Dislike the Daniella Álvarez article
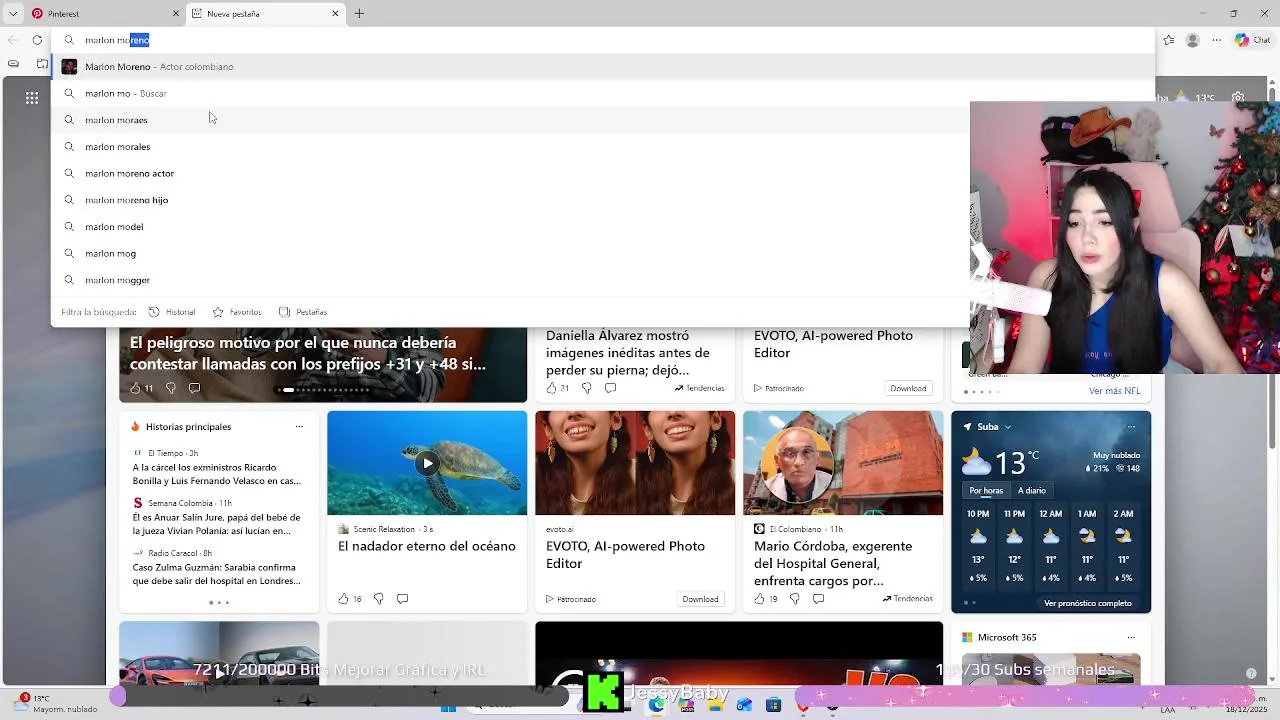This screenshot has width=1280, height=720. 586,388
